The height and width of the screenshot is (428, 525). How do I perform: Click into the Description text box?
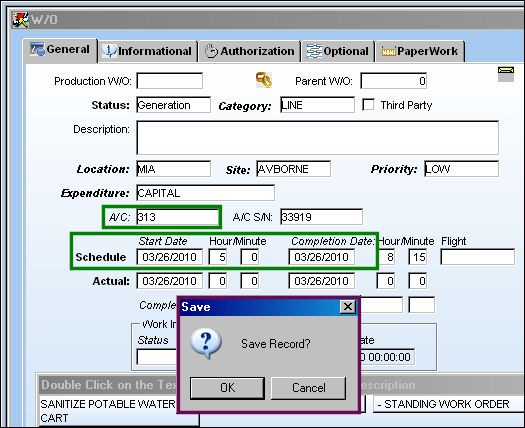click(x=317, y=138)
